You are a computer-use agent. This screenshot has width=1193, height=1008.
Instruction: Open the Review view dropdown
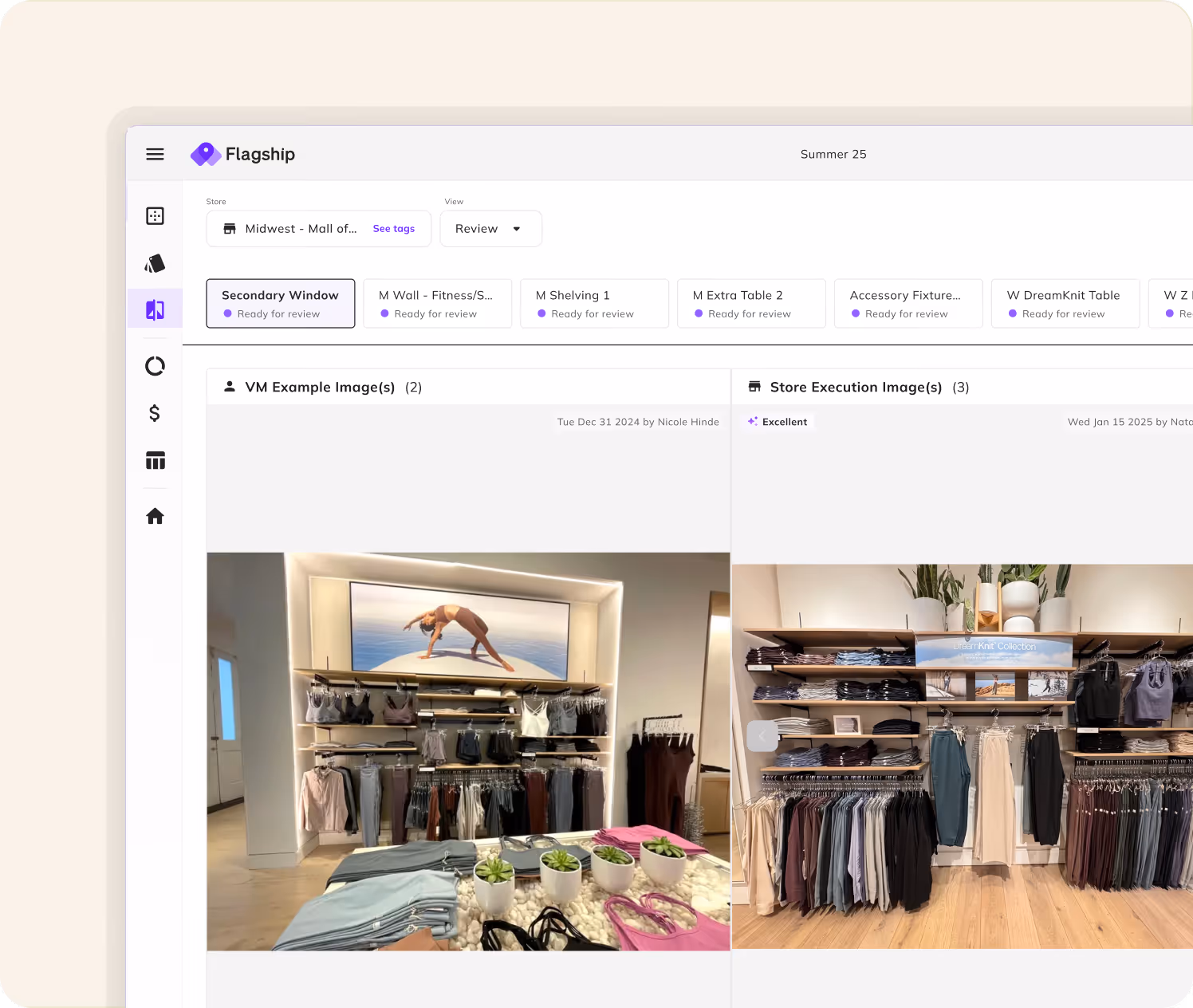pos(490,229)
